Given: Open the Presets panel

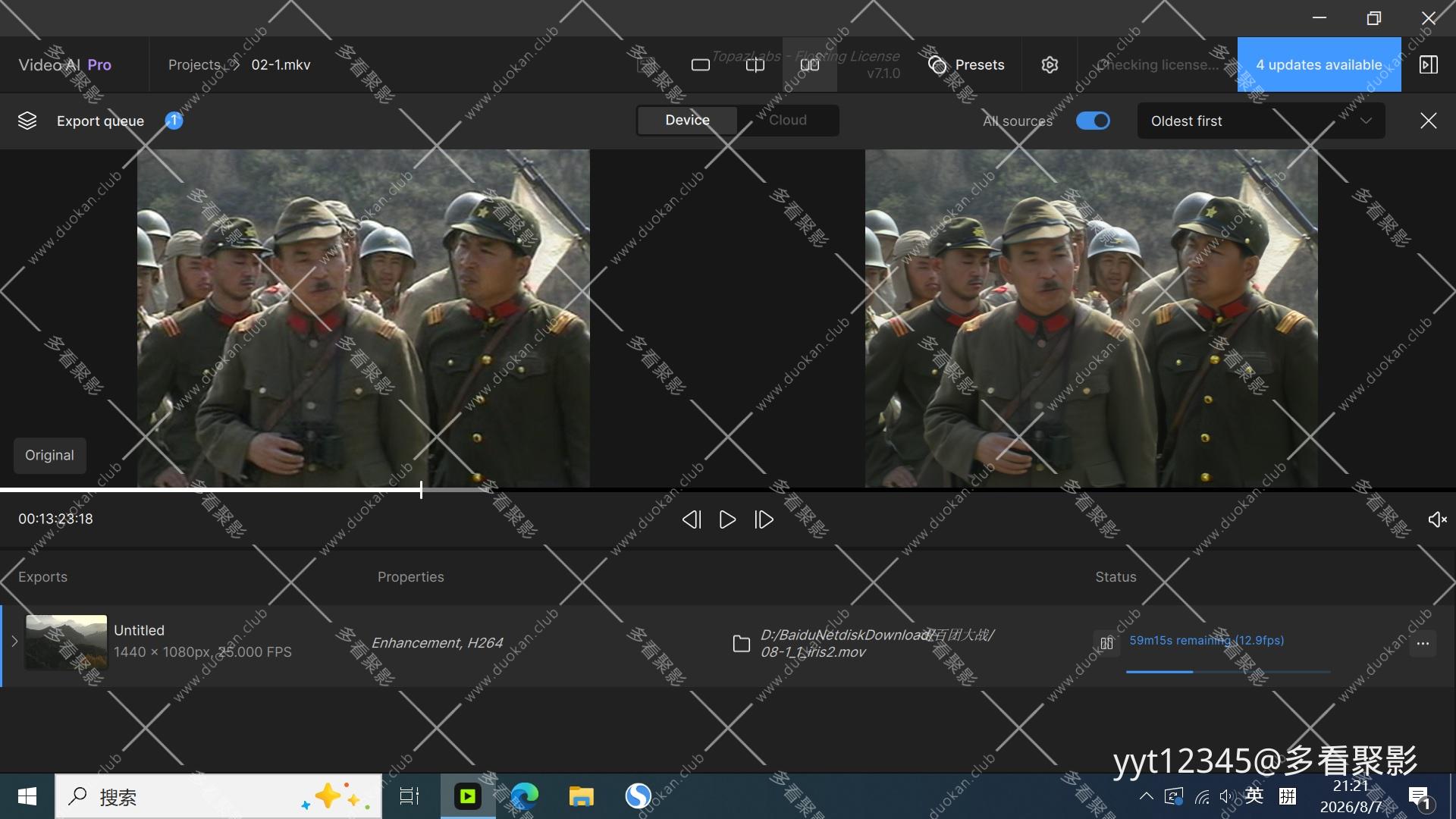Looking at the screenshot, I should 966,65.
